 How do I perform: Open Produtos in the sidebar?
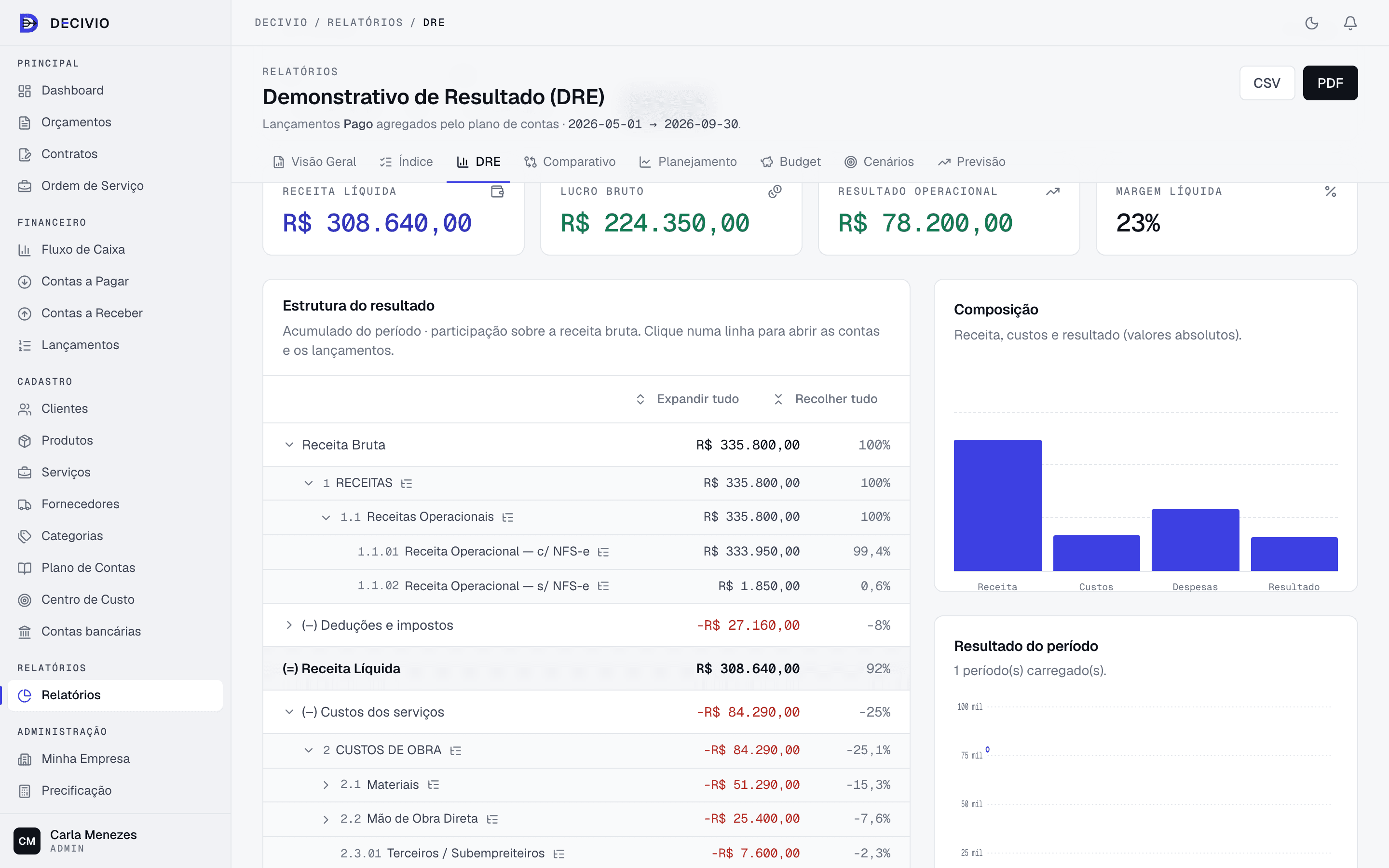pos(115,440)
